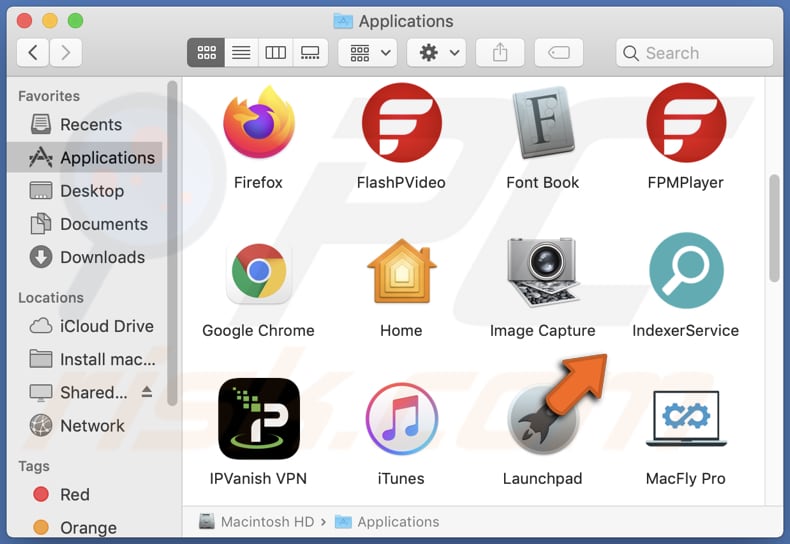Open Downloads in the sidebar
790x544 pixels.
point(85,257)
